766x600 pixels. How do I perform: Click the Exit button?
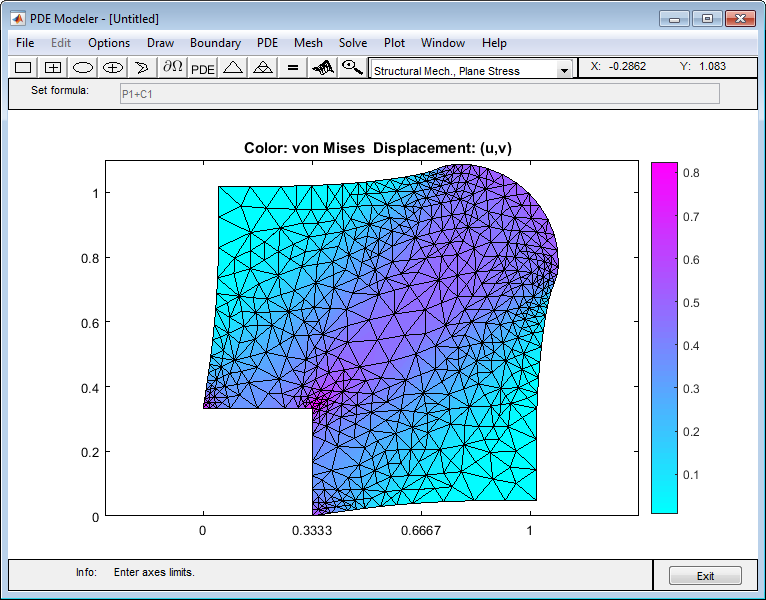705,576
